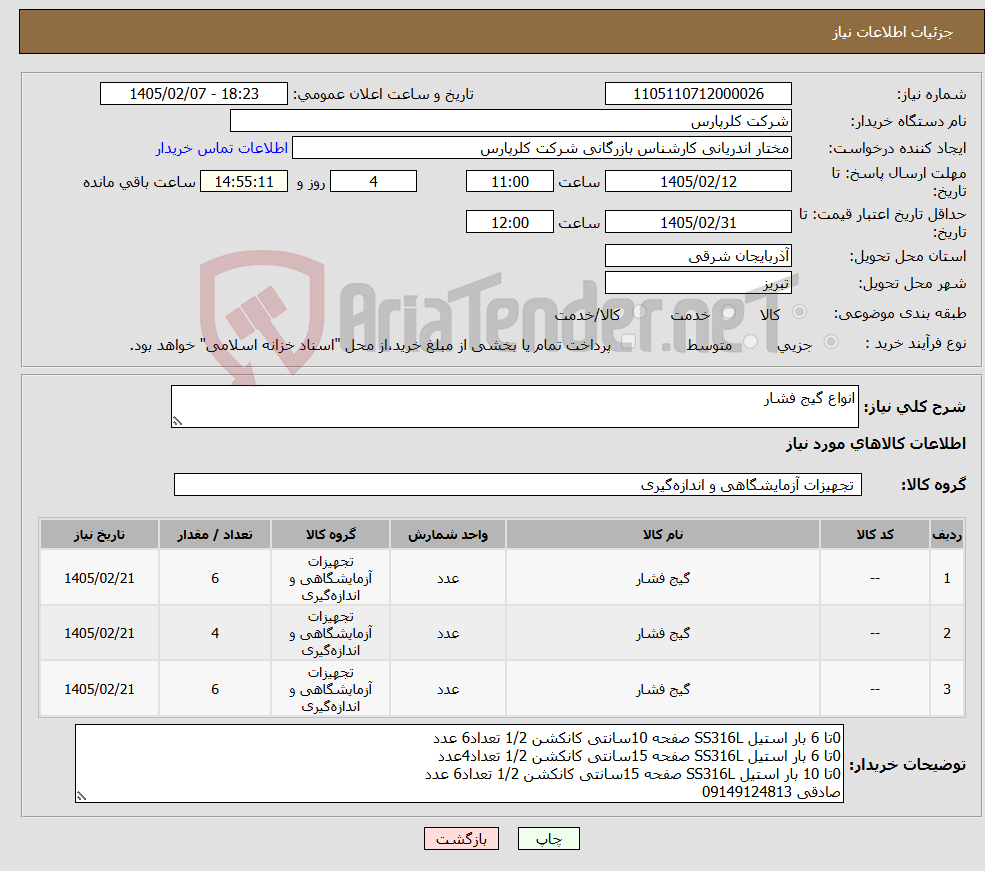The height and width of the screenshot is (871, 985).
Task: Click the description box انواع گیج فشار
Action: click(x=514, y=406)
